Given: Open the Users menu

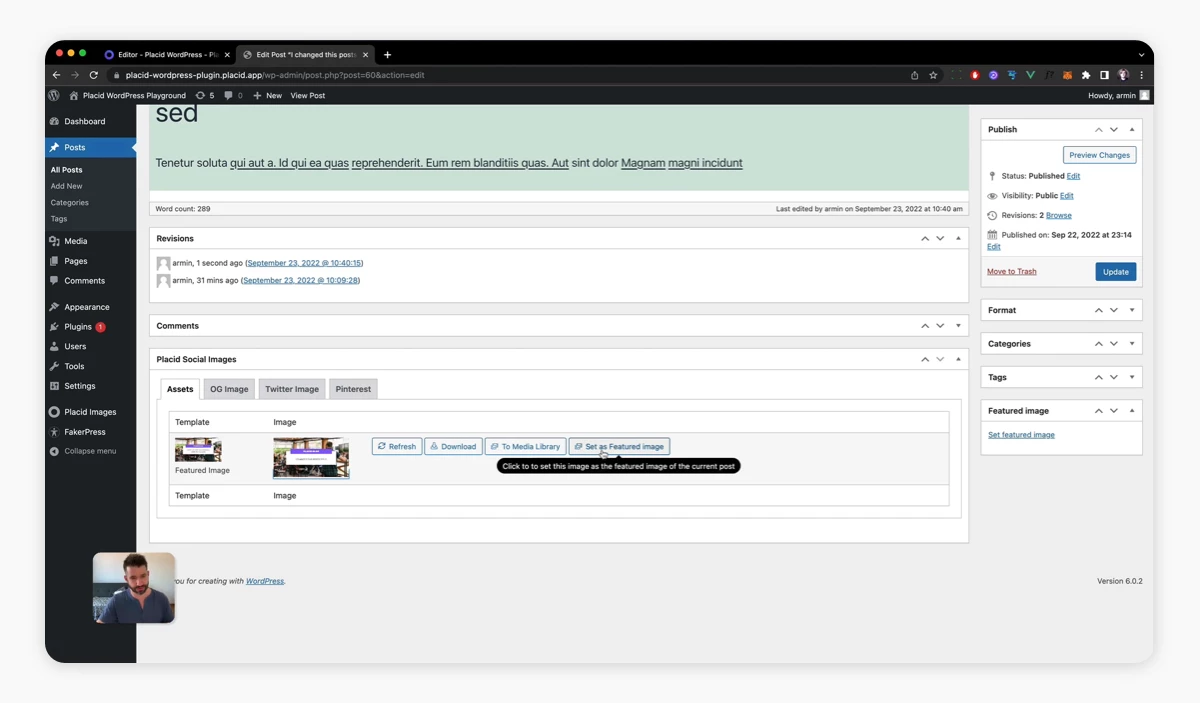Looking at the screenshot, I should click(75, 347).
